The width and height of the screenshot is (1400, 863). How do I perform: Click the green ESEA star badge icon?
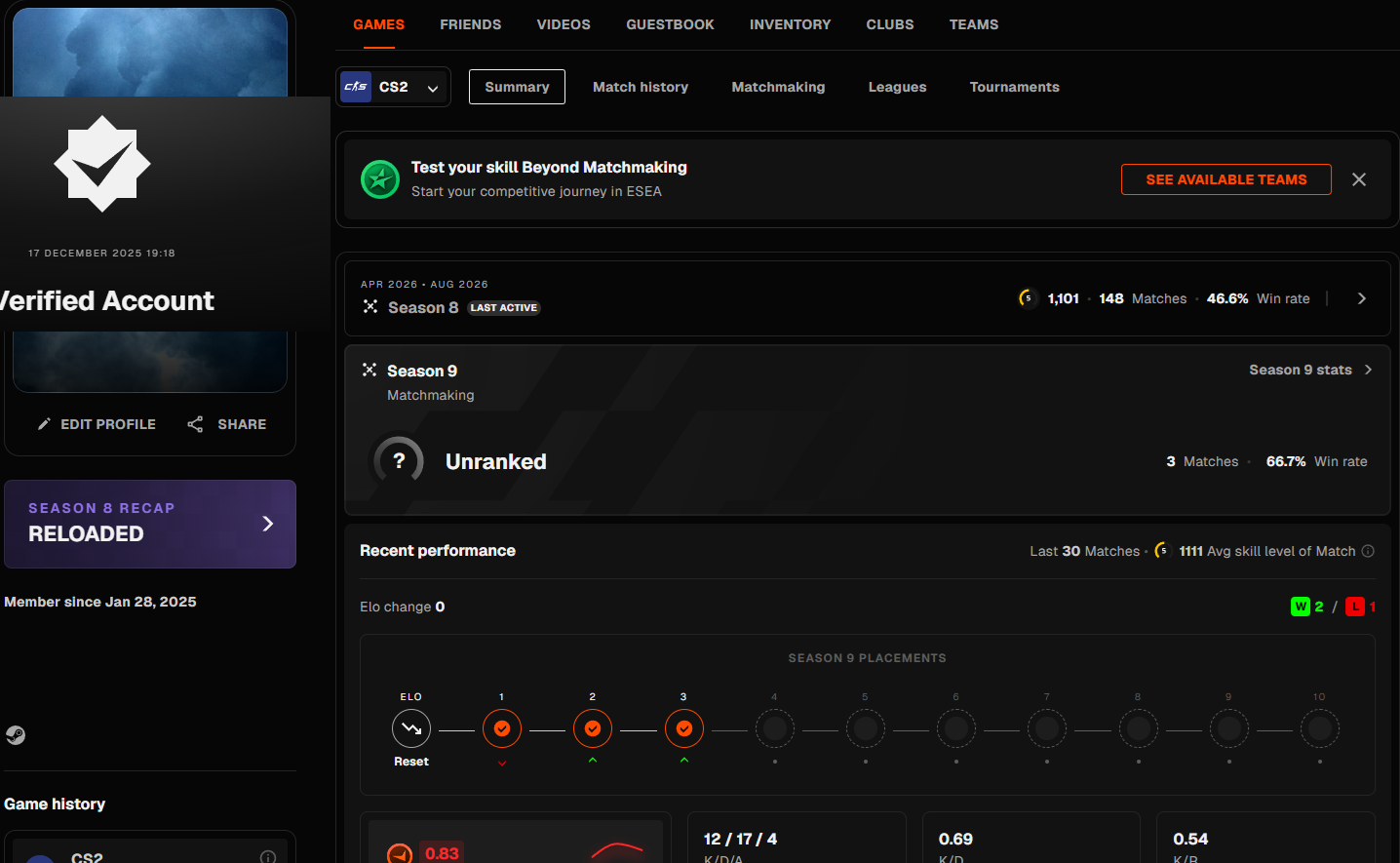point(380,179)
